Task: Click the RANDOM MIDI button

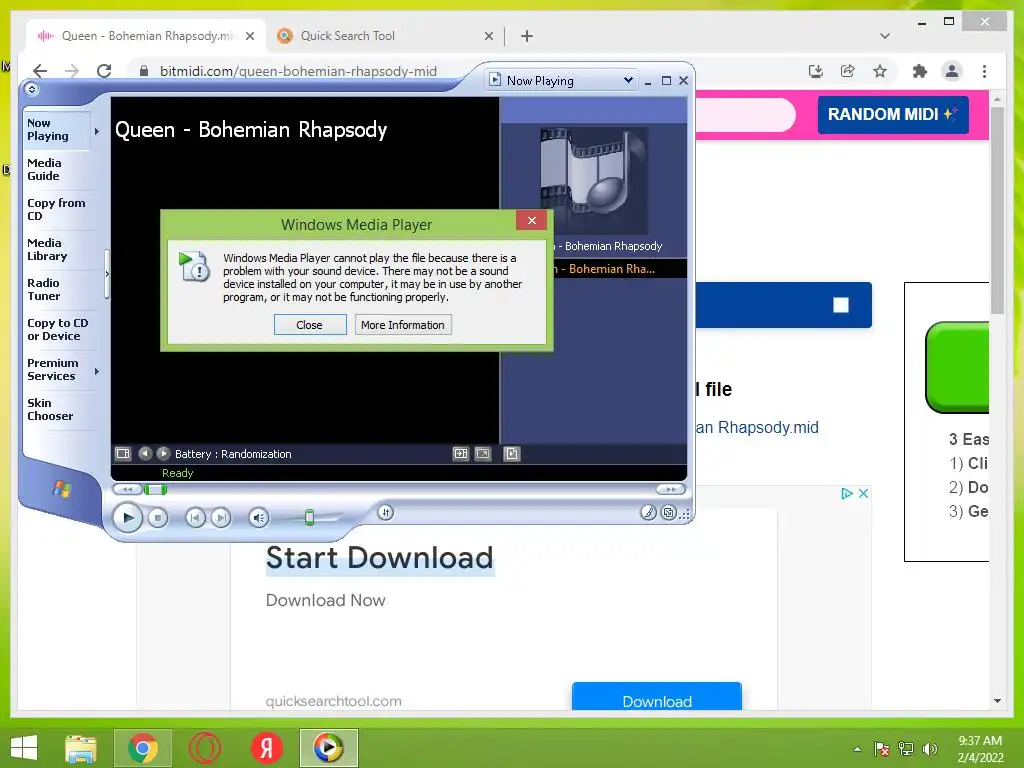Action: coord(893,114)
